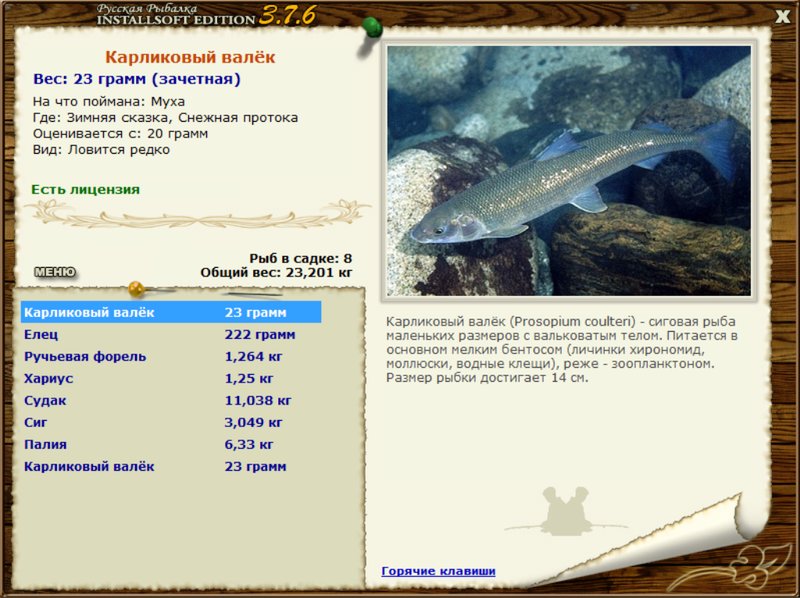Click the Рыб в садке: 8 counter
This screenshot has width=800, height=598.
[x=301, y=258]
